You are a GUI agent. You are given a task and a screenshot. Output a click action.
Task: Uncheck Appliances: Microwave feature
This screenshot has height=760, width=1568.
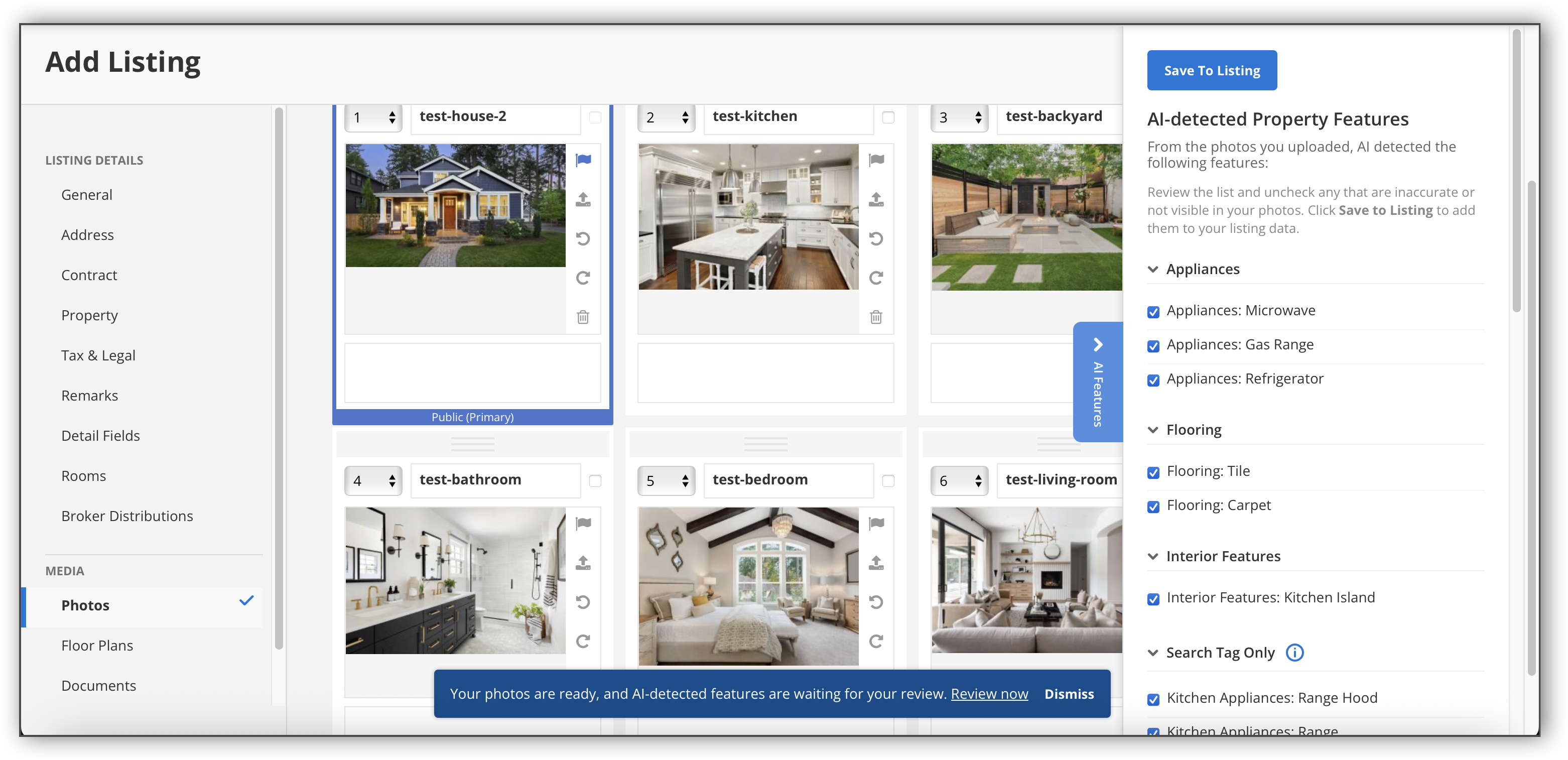pyautogui.click(x=1153, y=312)
